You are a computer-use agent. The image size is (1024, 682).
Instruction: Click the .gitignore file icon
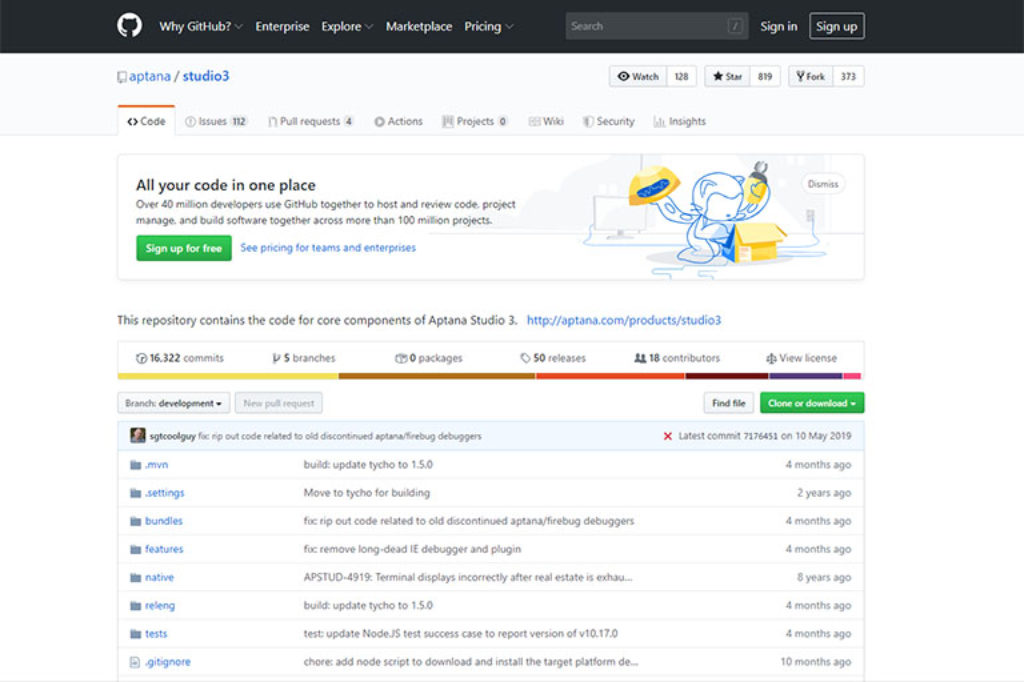point(136,662)
